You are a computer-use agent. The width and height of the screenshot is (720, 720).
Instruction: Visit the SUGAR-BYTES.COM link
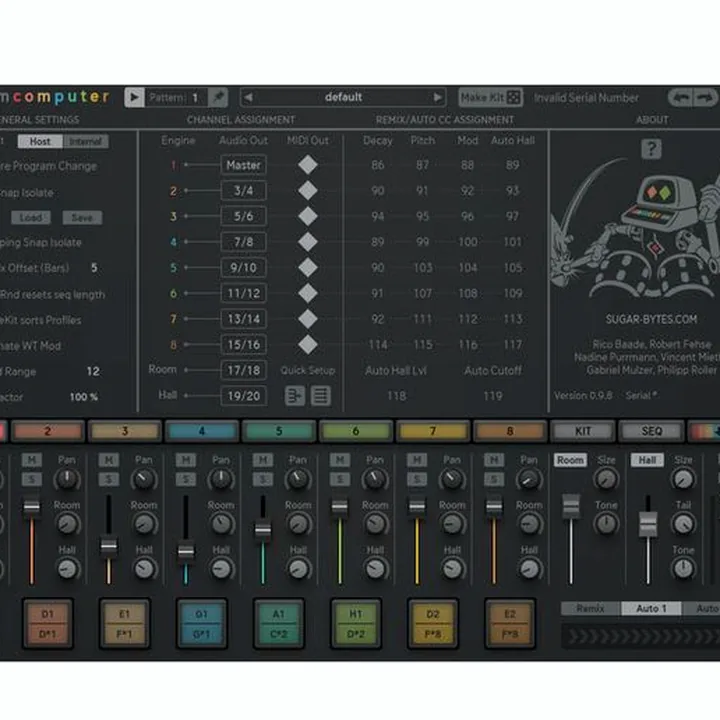coord(651,319)
